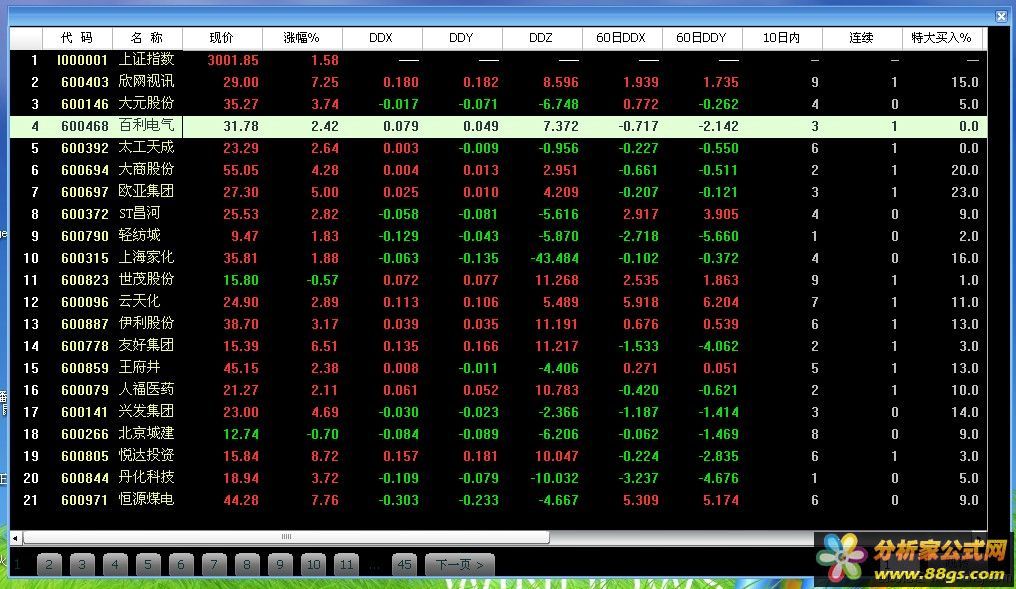Screen dimensions: 1016x589
Task: Sort by the 代码 column header
Action: (77, 38)
